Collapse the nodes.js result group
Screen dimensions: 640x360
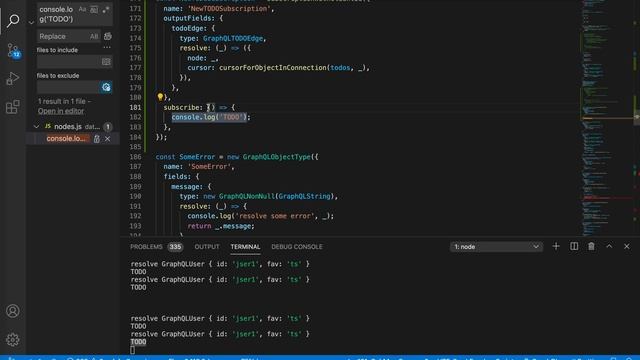point(36,127)
